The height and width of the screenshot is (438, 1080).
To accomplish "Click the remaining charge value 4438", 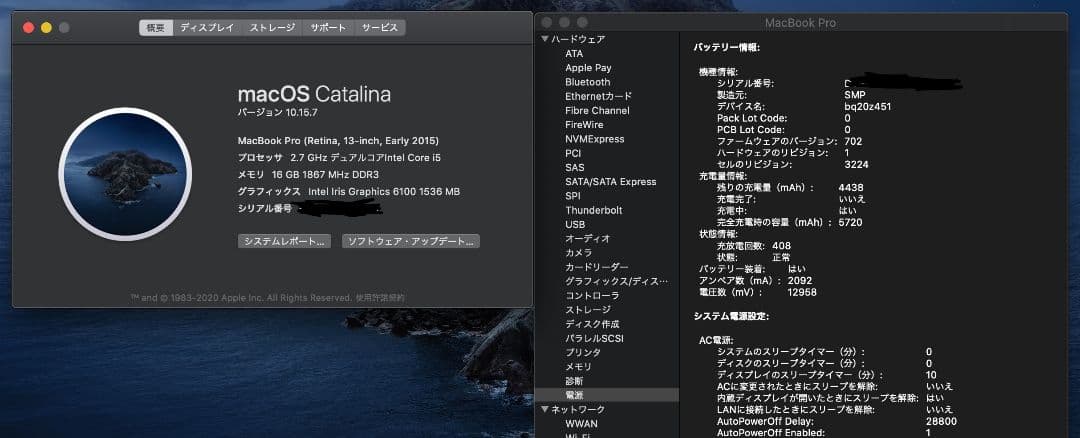I will (851, 187).
